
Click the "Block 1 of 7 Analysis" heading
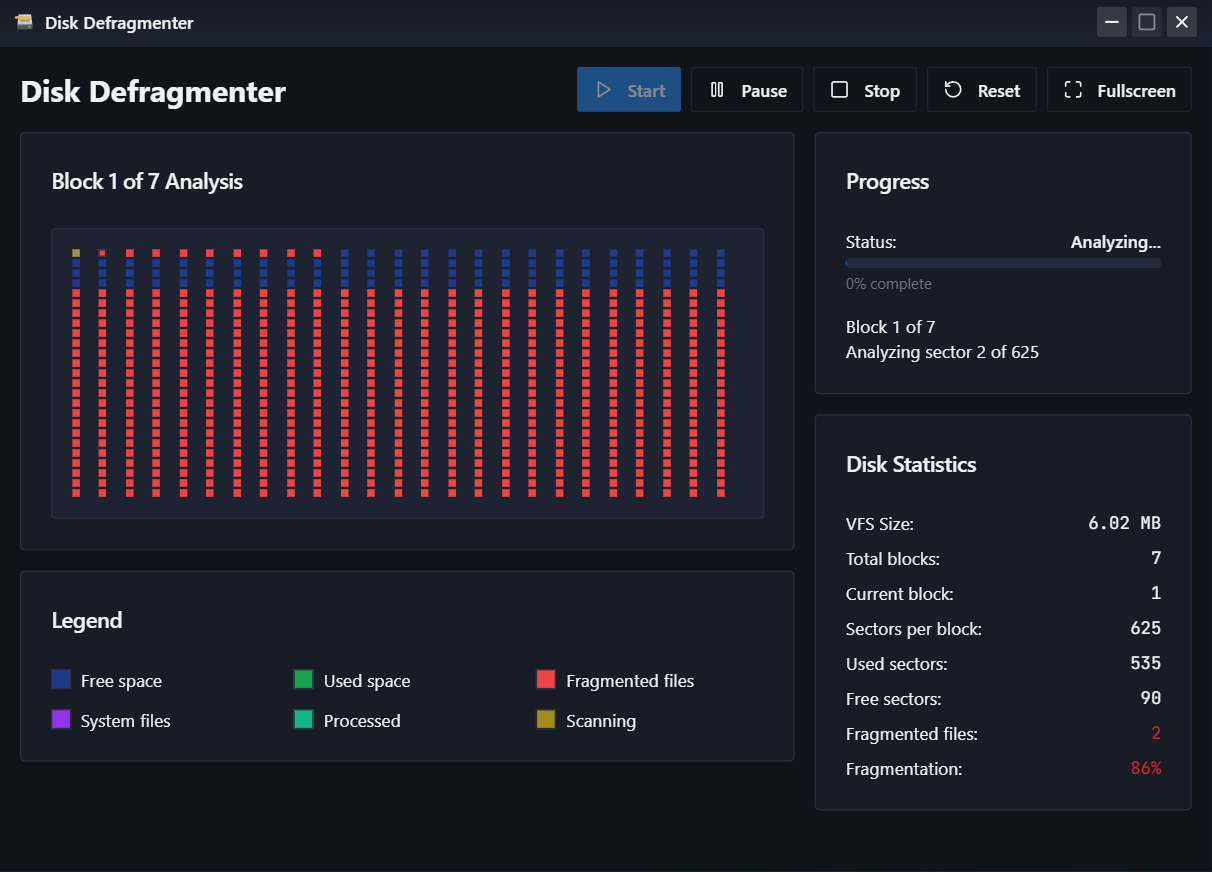tap(147, 182)
